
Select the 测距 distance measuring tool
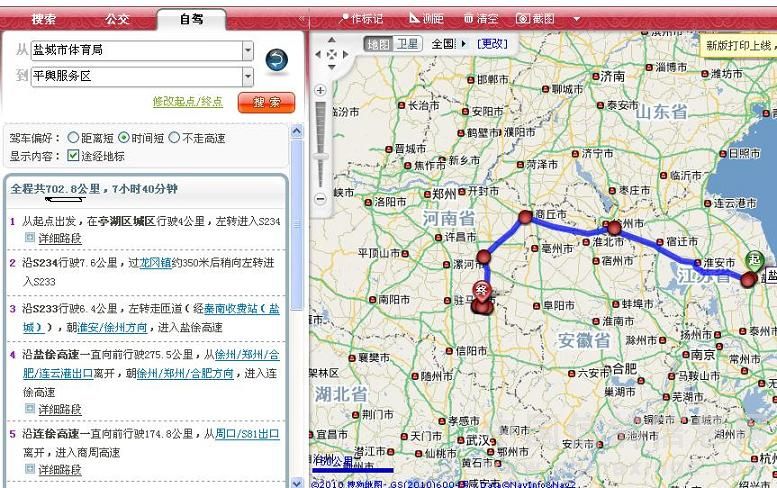click(x=426, y=18)
